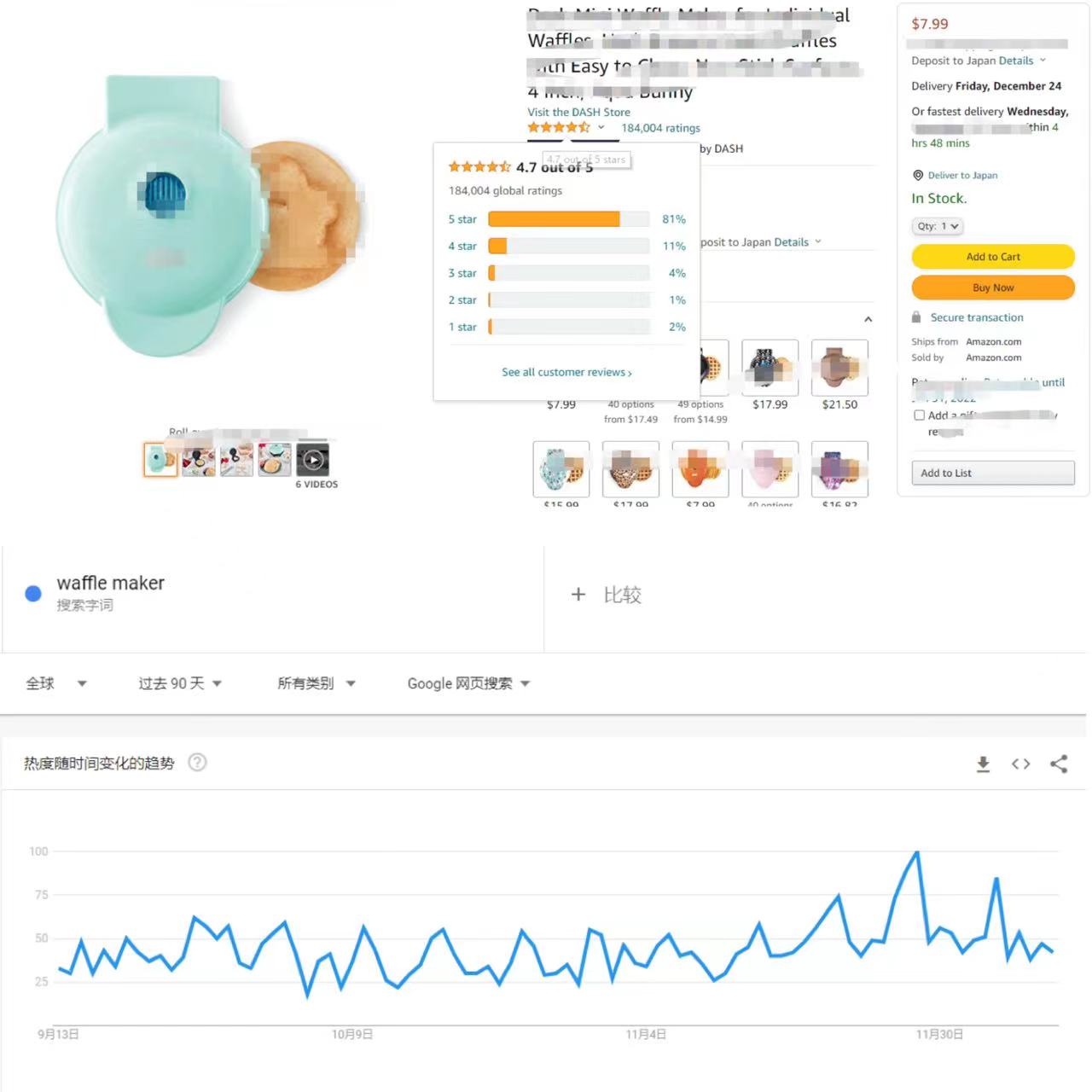
Task: Open See all customer reviews link
Action: [566, 372]
